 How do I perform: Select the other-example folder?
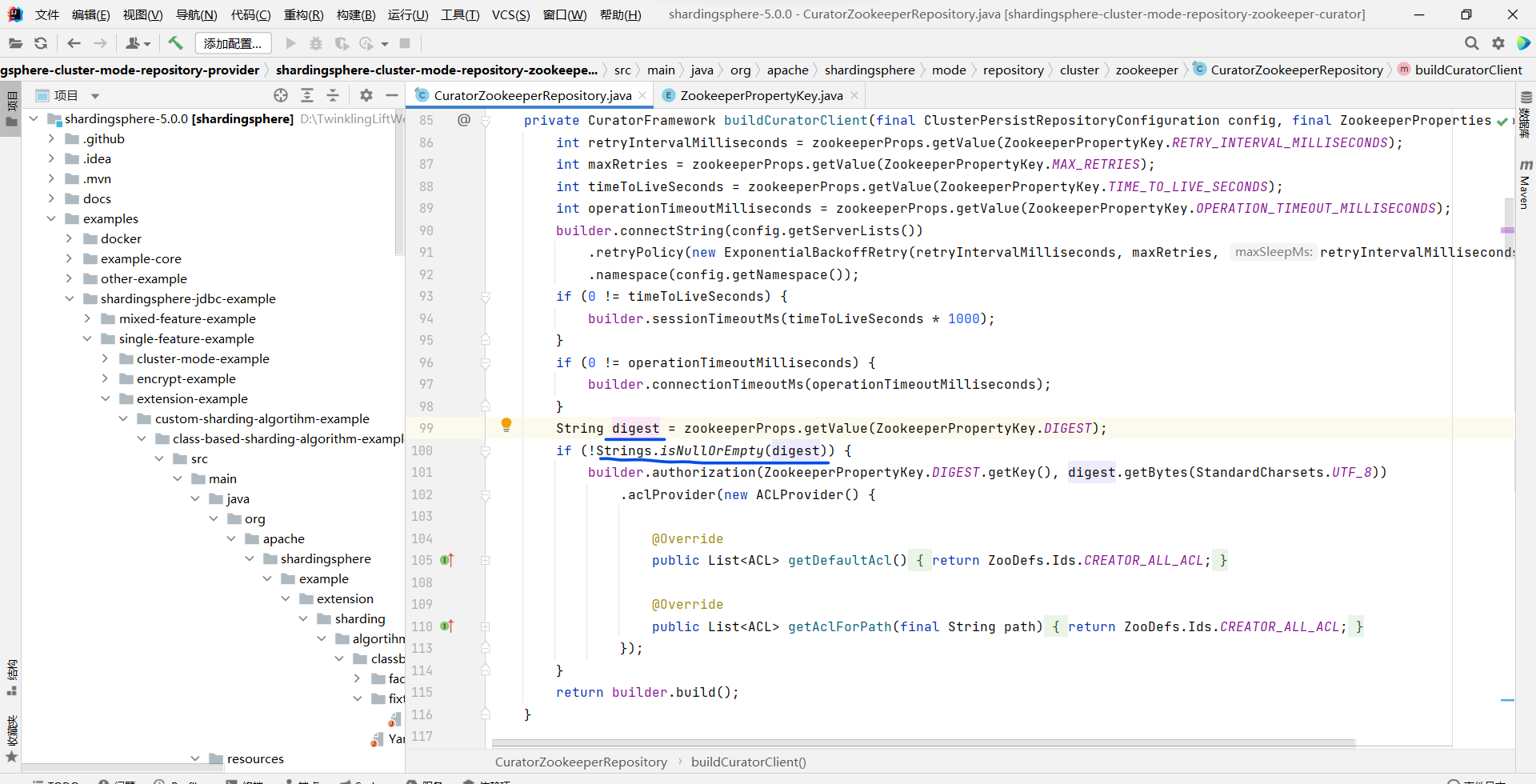tap(143, 278)
